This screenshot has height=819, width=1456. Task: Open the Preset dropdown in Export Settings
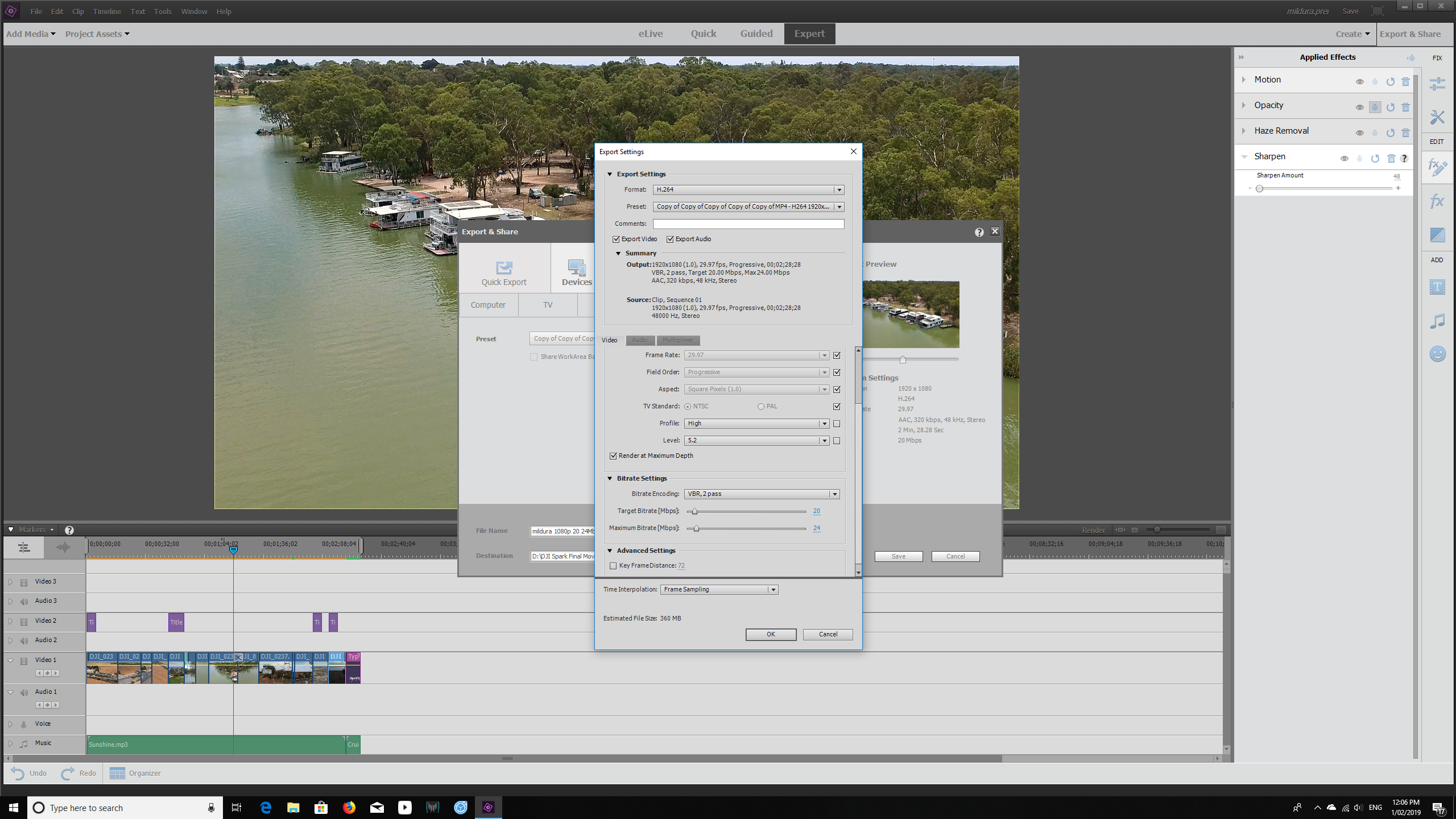(x=748, y=207)
